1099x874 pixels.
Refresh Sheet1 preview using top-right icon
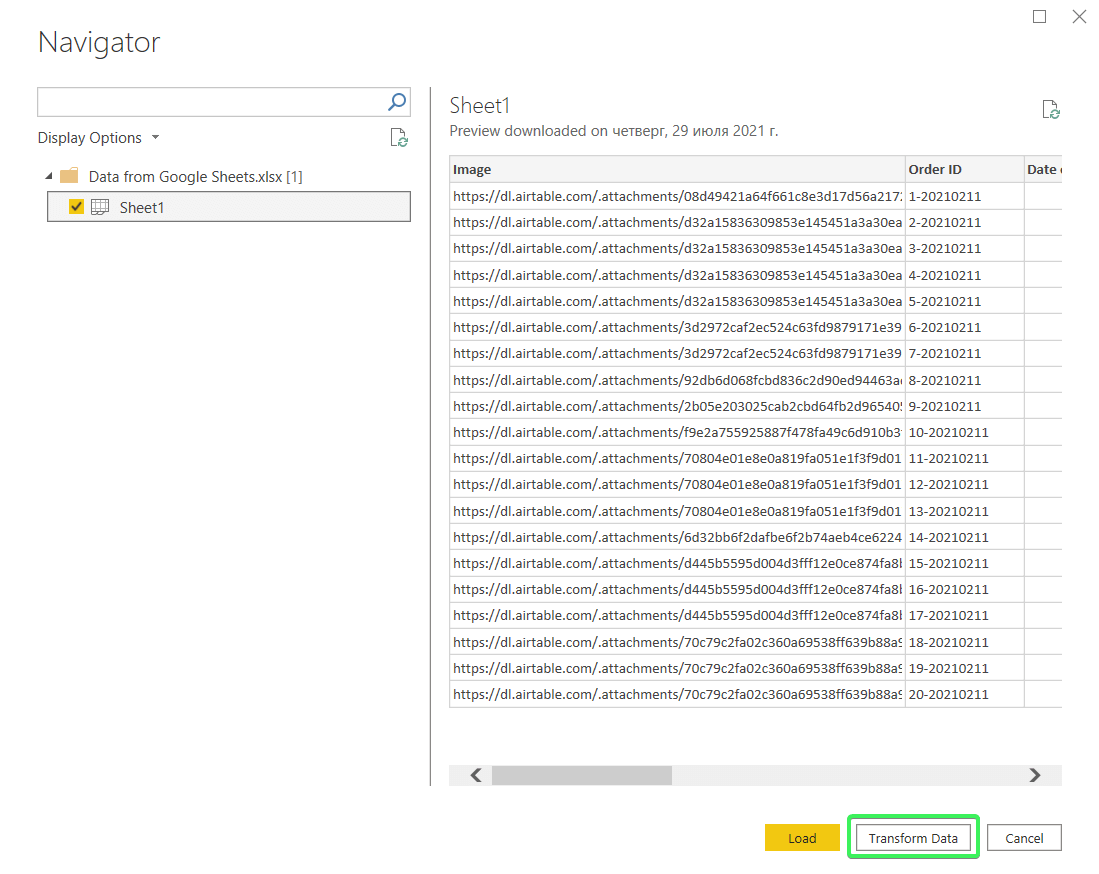[x=1050, y=109]
